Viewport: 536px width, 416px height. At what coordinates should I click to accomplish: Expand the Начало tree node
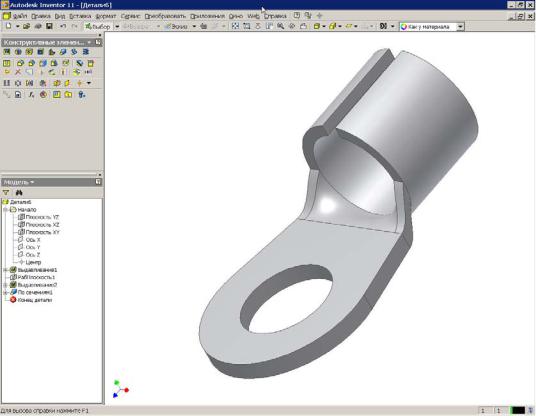pos(5,210)
